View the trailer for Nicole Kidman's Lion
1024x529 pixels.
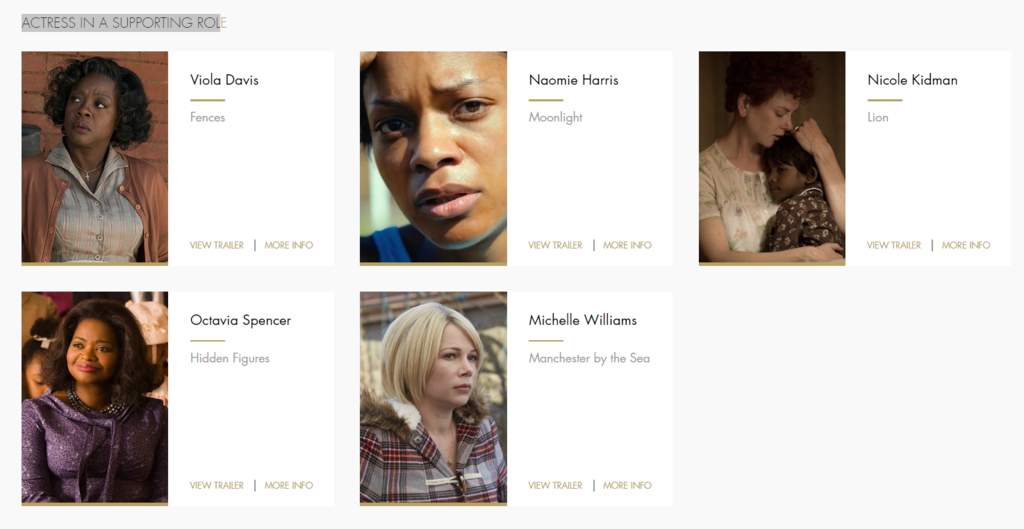tap(894, 246)
